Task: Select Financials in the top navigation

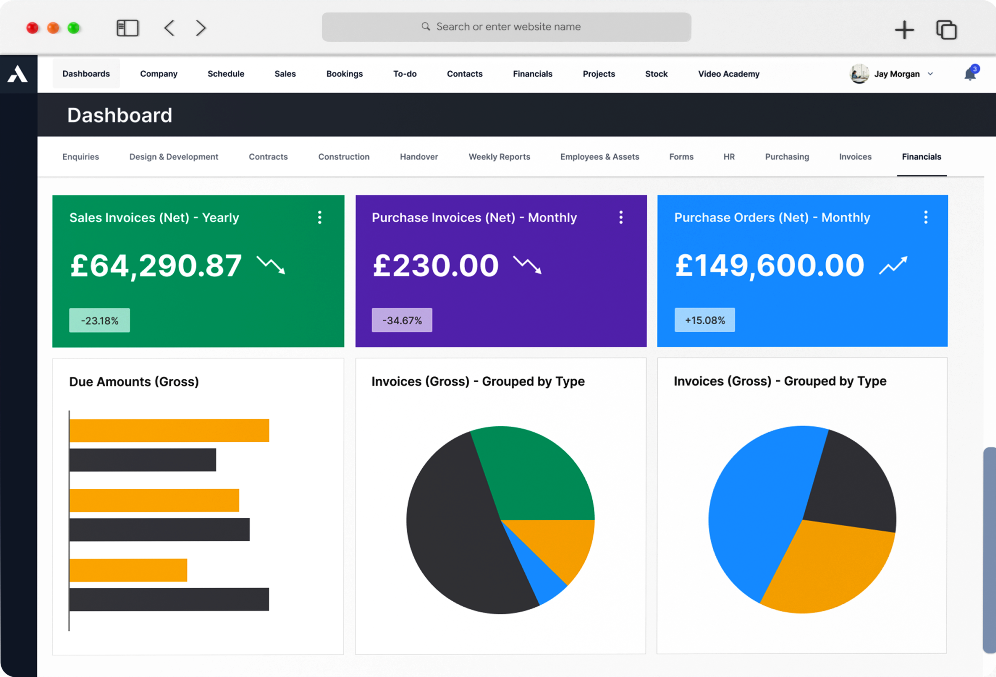Action: 532,73
